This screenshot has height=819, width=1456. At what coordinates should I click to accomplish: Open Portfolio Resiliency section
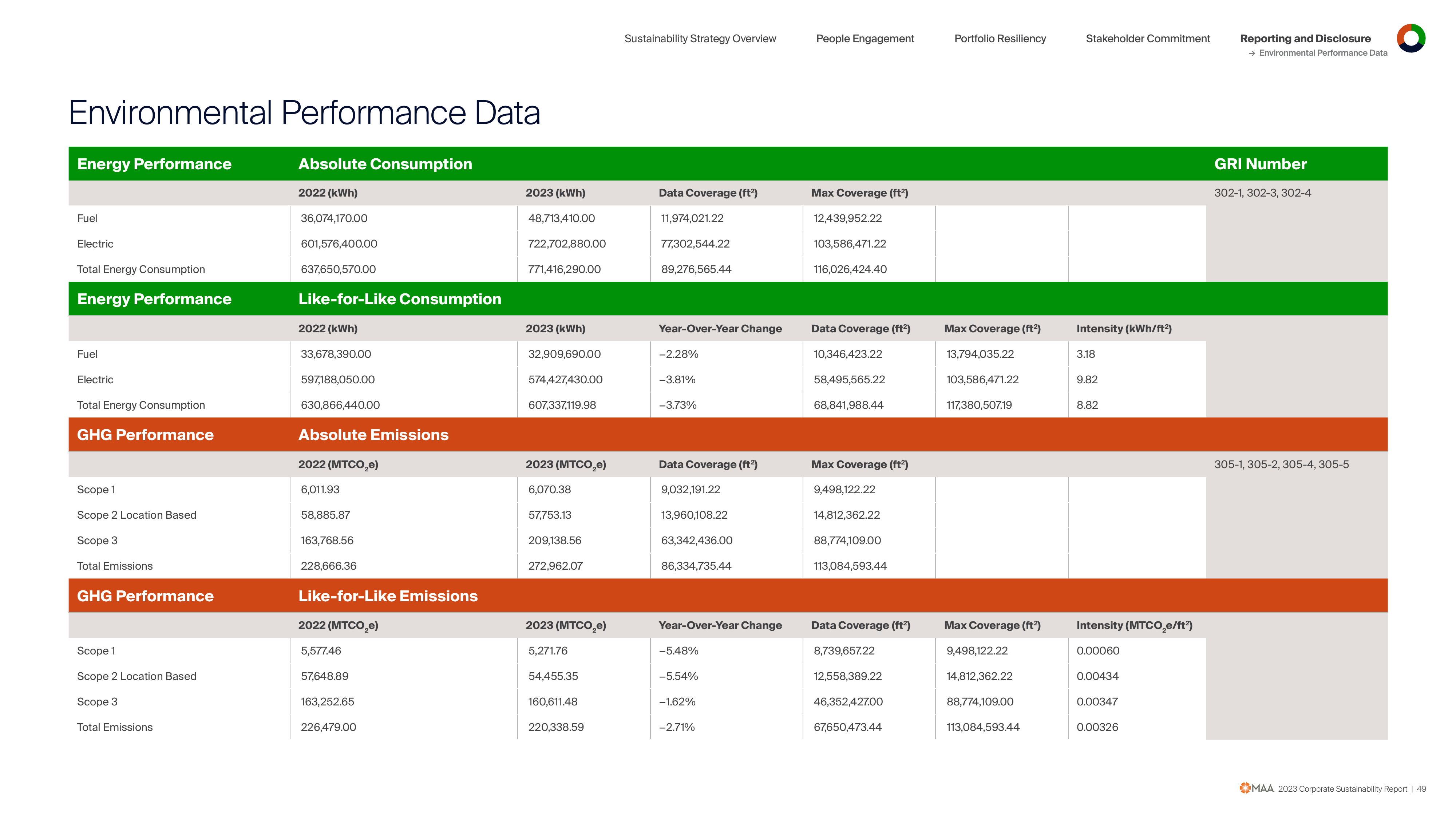click(1000, 39)
